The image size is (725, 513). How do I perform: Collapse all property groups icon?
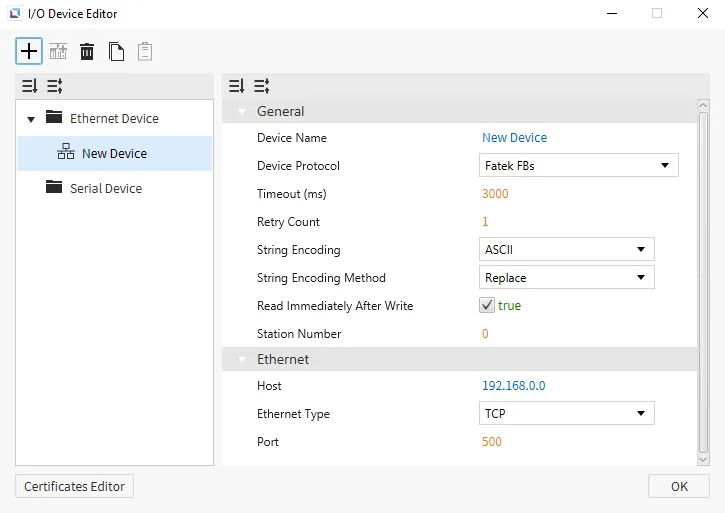236,86
